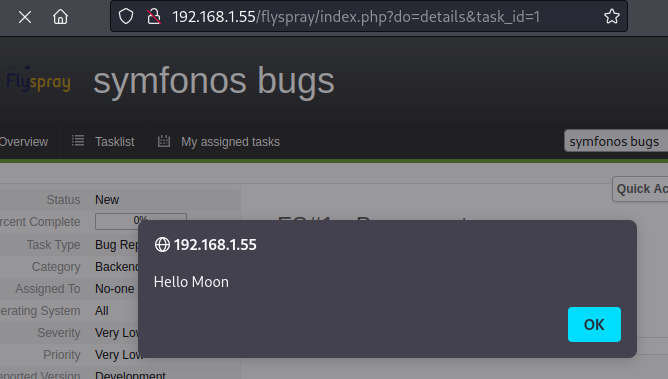
Task: Click the My assigned tasks calendar icon
Action: (164, 141)
